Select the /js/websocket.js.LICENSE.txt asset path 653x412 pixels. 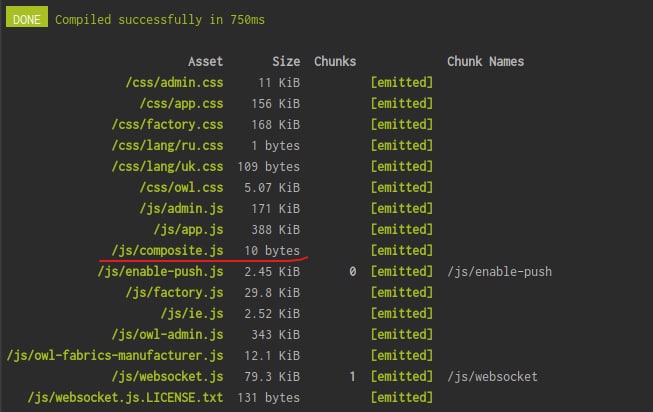click(125, 397)
